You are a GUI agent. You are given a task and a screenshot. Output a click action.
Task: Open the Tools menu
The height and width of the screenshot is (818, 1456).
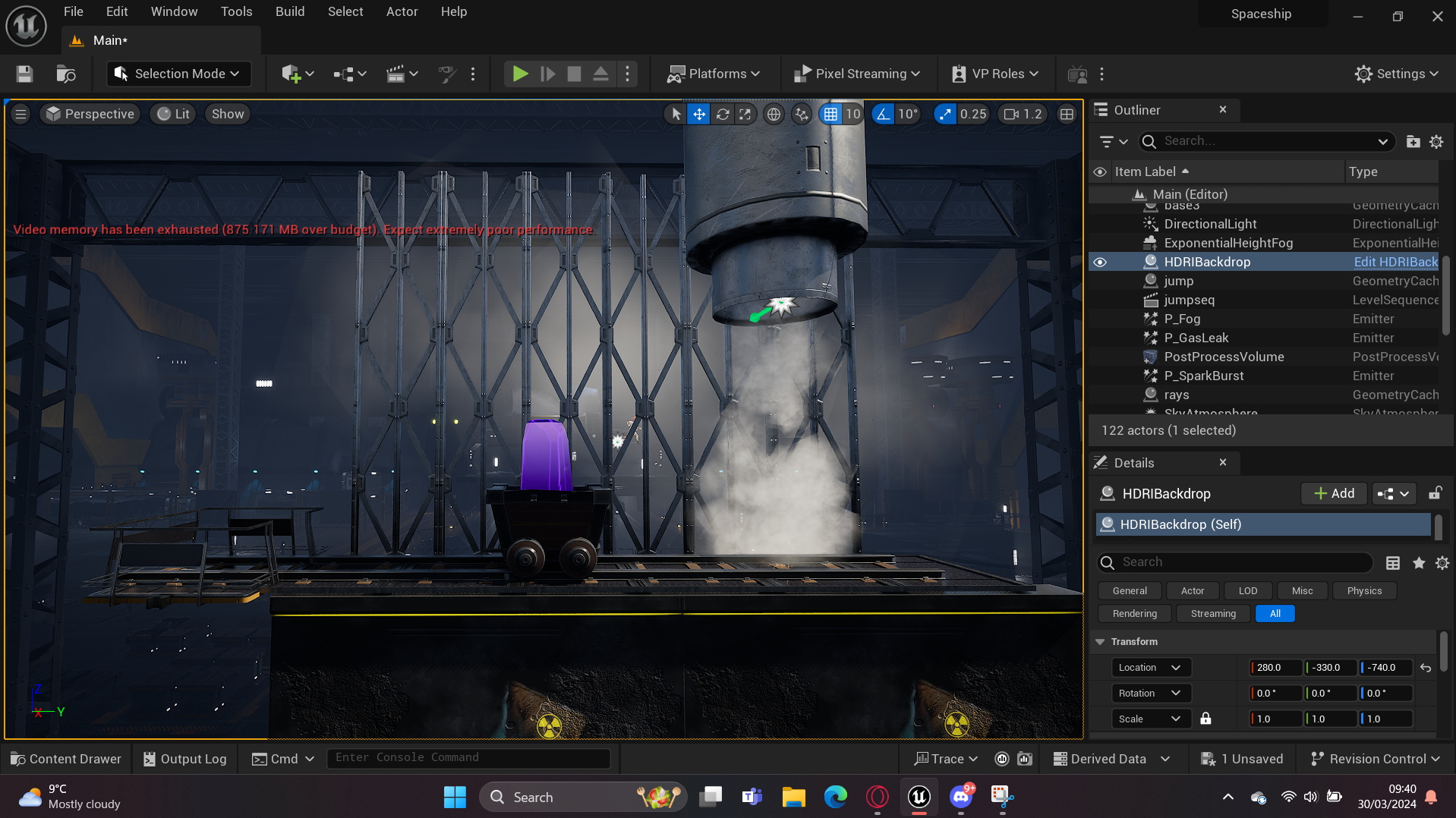point(236,11)
